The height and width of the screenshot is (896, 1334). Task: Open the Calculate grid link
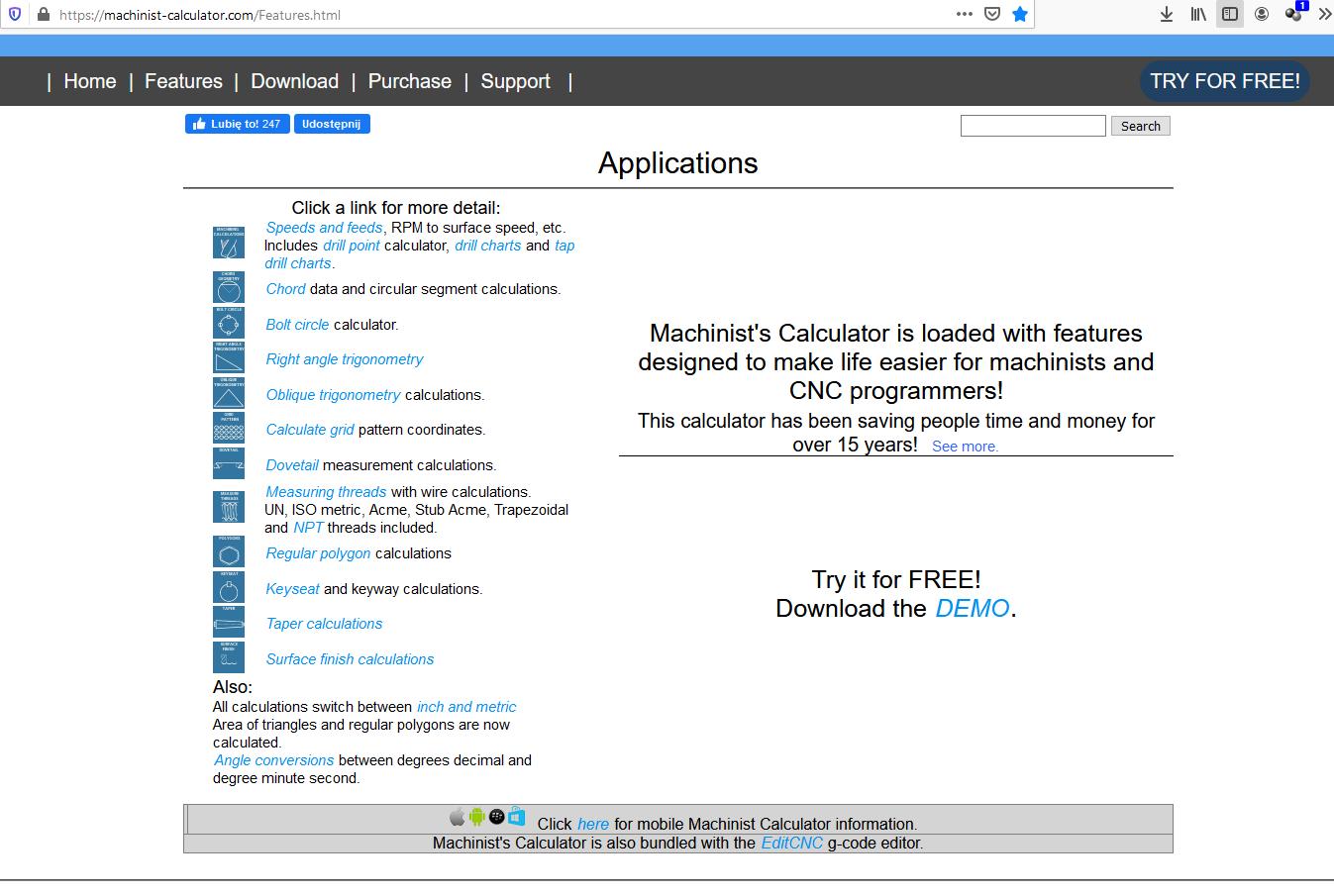(x=310, y=430)
